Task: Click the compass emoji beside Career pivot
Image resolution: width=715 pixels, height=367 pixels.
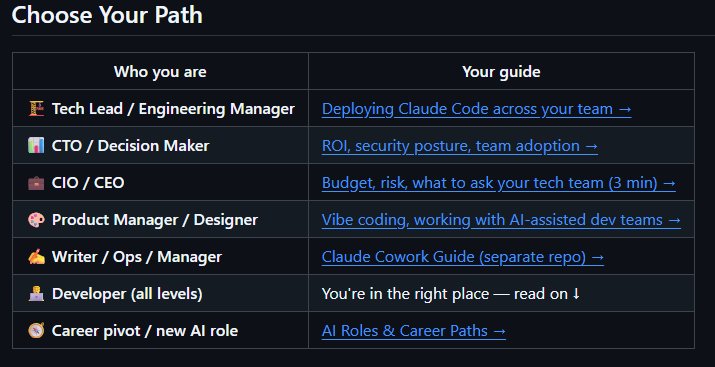Action: pos(36,331)
